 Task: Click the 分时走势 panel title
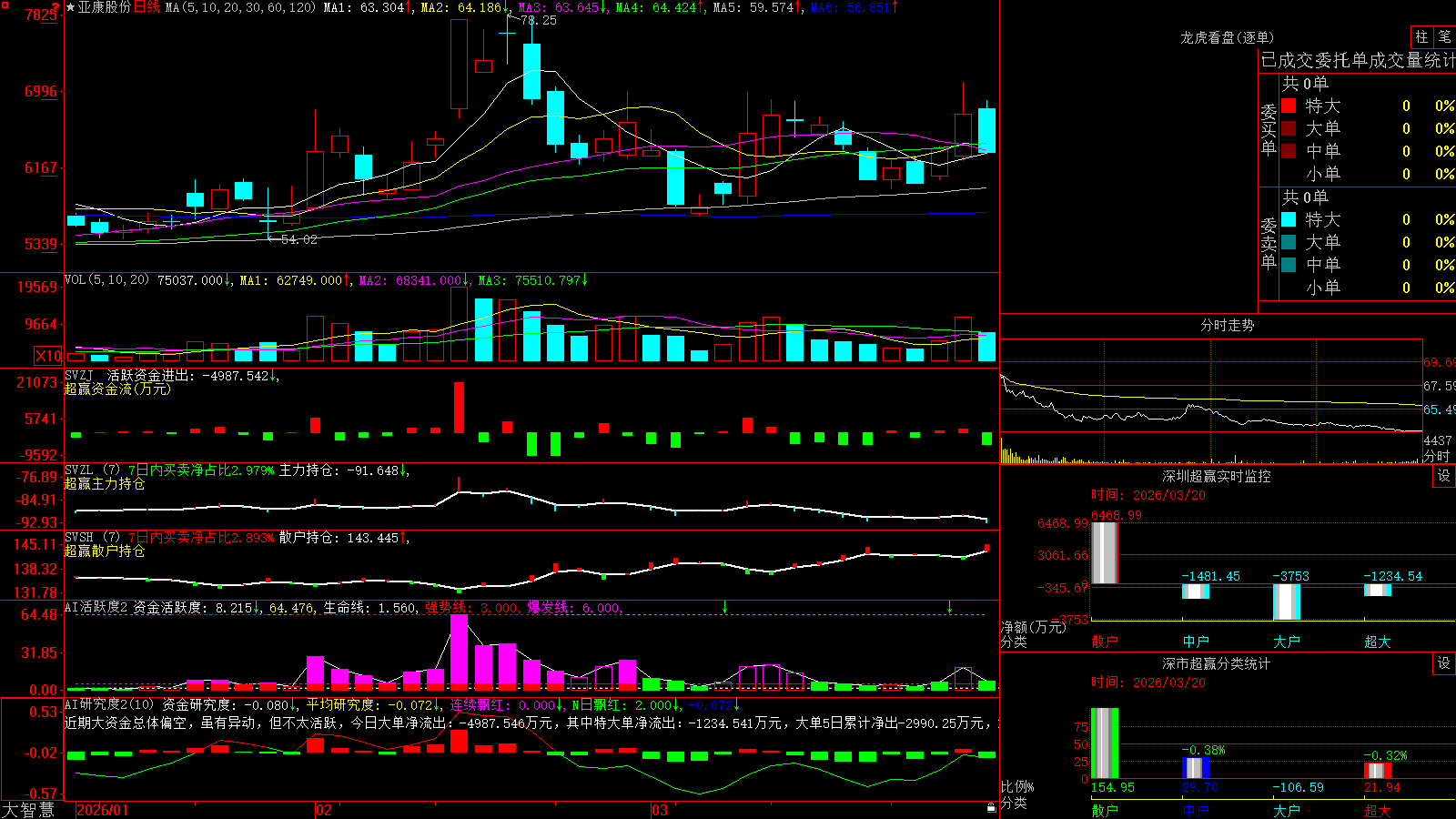click(x=1227, y=325)
